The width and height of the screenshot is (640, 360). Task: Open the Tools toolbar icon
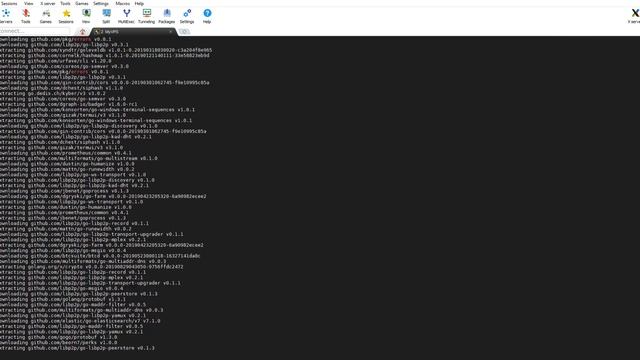(26, 16)
